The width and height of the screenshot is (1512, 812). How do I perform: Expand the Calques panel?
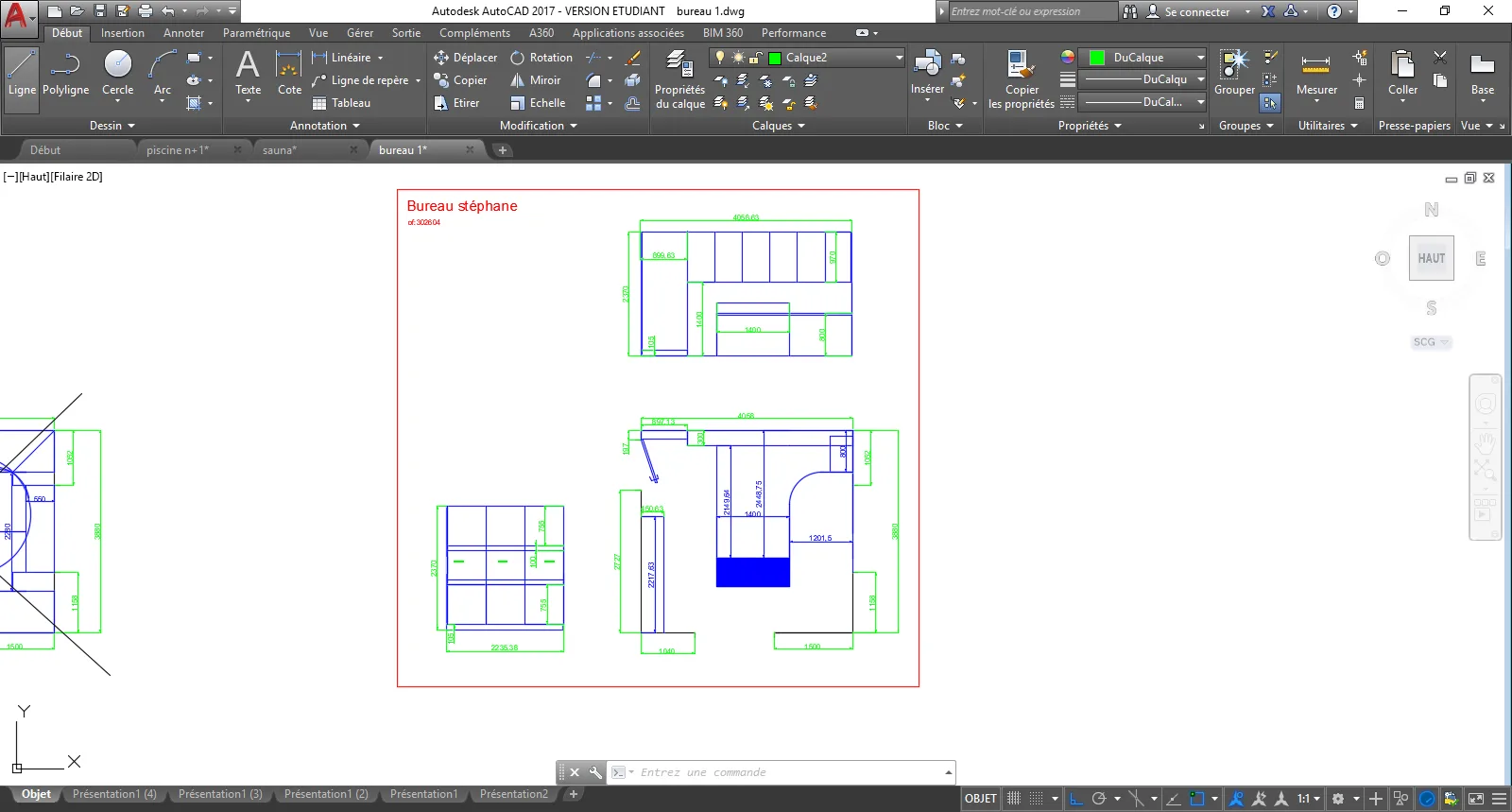coord(779,126)
